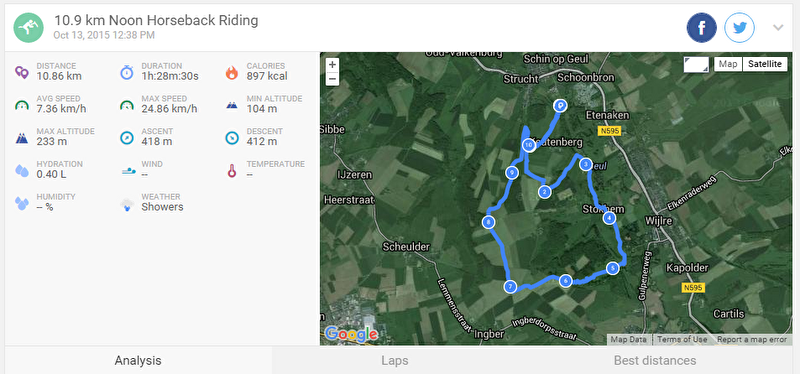The width and height of the screenshot is (800, 374).
Task: Share workout via the Facebook icon
Action: (x=702, y=28)
